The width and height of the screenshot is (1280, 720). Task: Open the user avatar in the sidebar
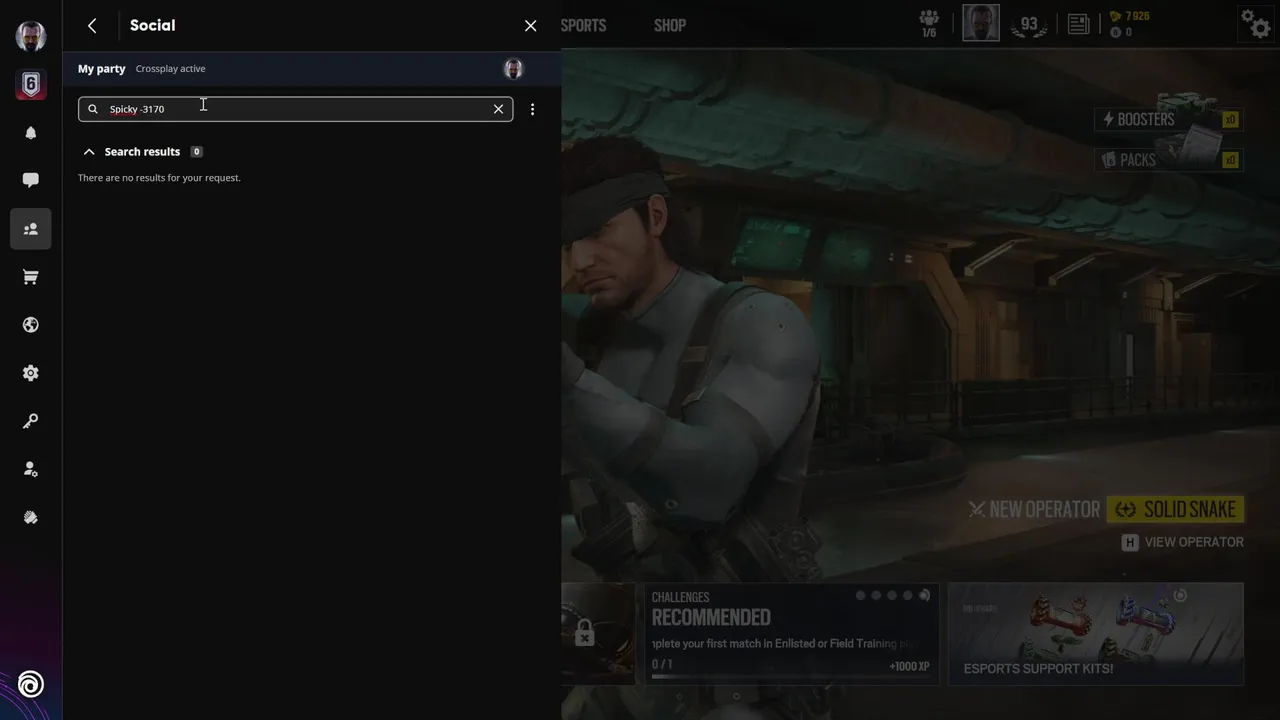pos(31,36)
